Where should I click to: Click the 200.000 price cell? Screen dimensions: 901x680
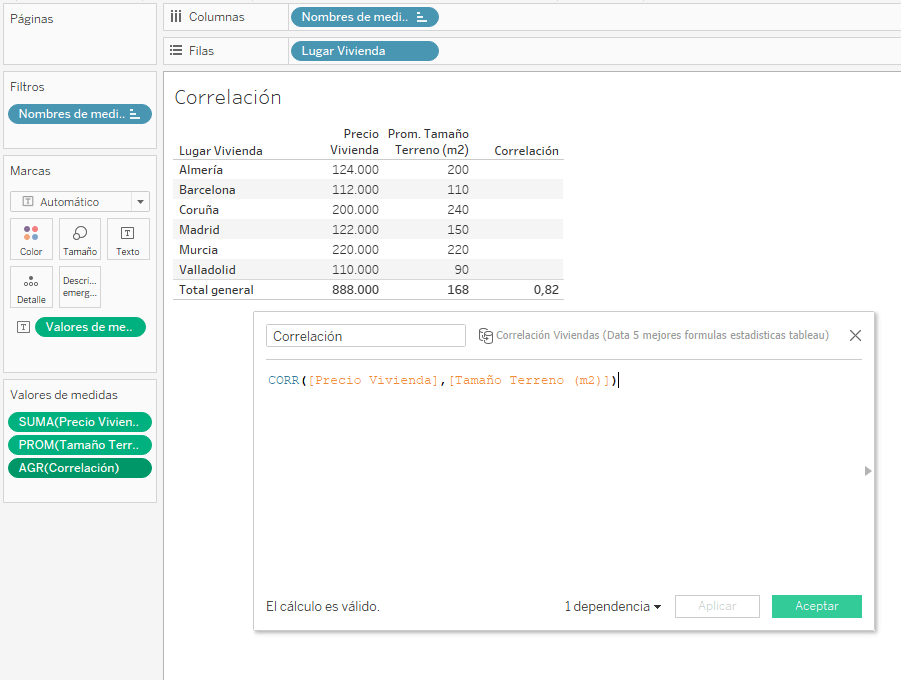point(355,210)
